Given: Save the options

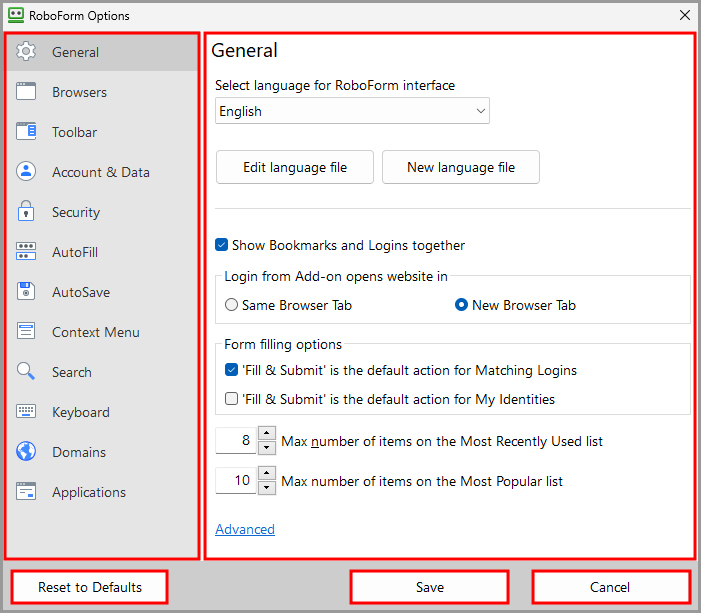Looking at the screenshot, I should [430, 587].
